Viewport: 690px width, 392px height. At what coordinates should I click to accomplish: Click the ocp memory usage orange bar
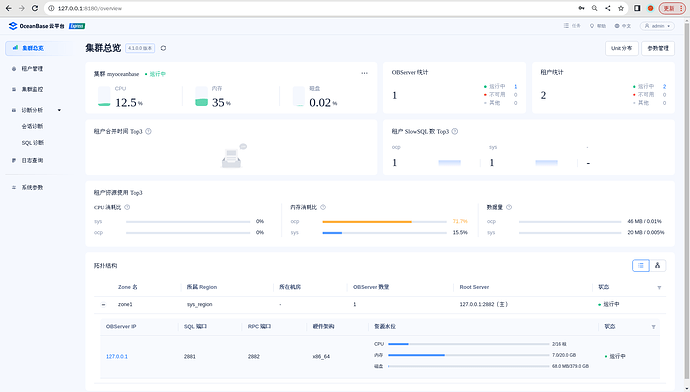click(x=367, y=222)
